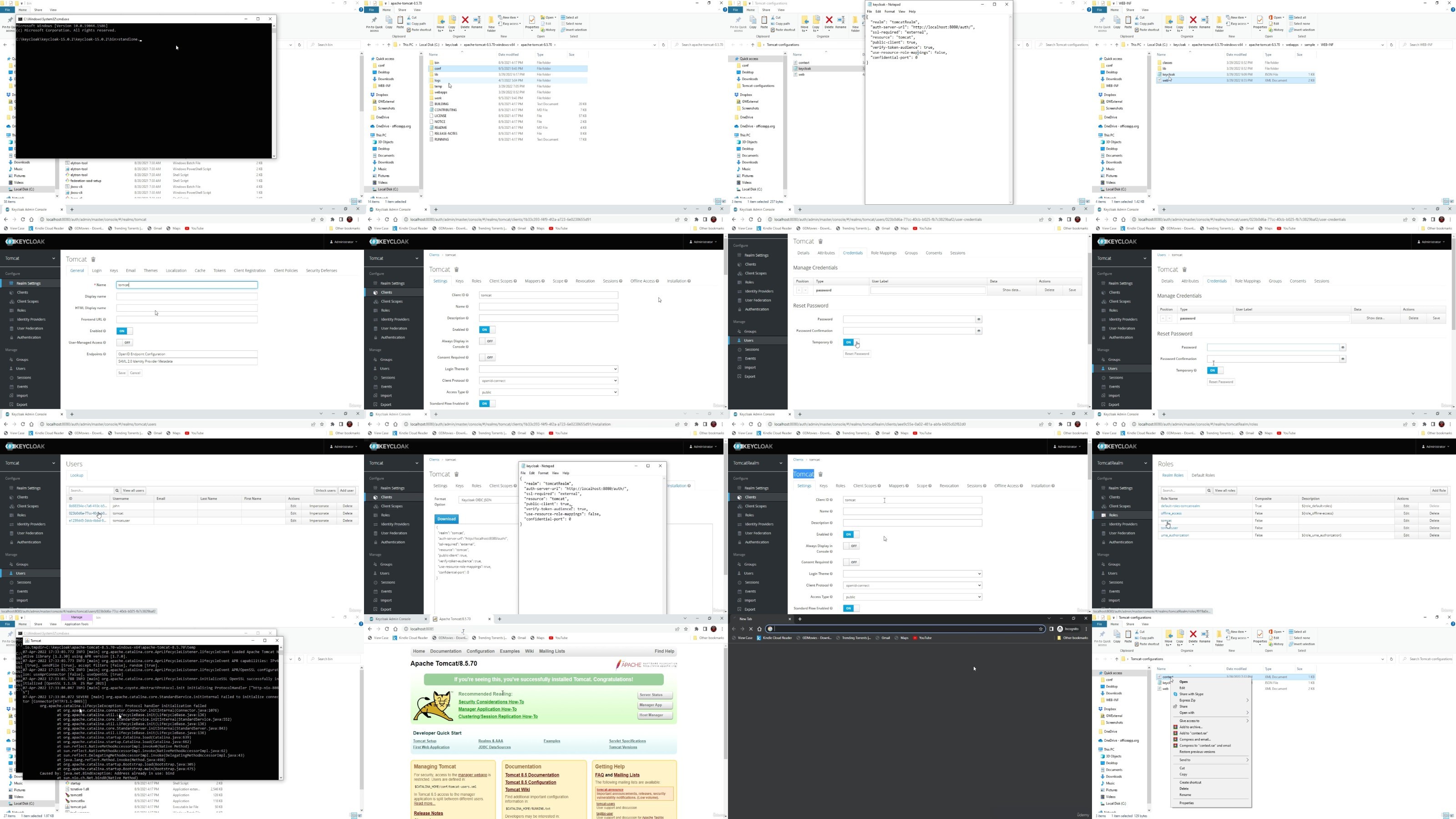
Task: Click Impersonate for user tomcatuser
Action: click(x=319, y=521)
